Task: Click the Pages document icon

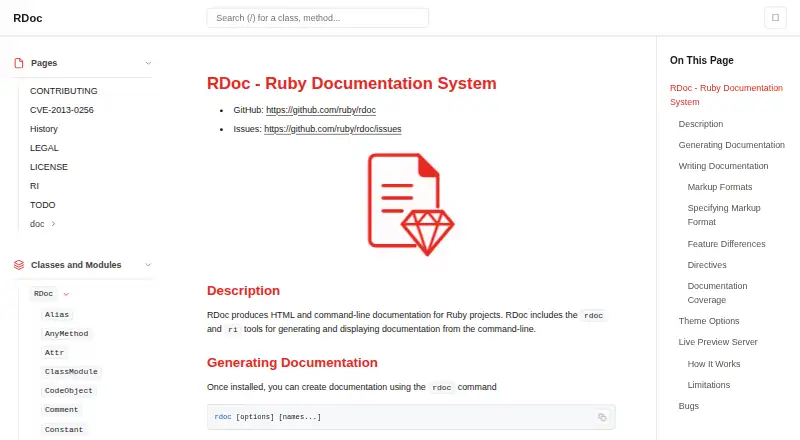Action: pyautogui.click(x=19, y=63)
